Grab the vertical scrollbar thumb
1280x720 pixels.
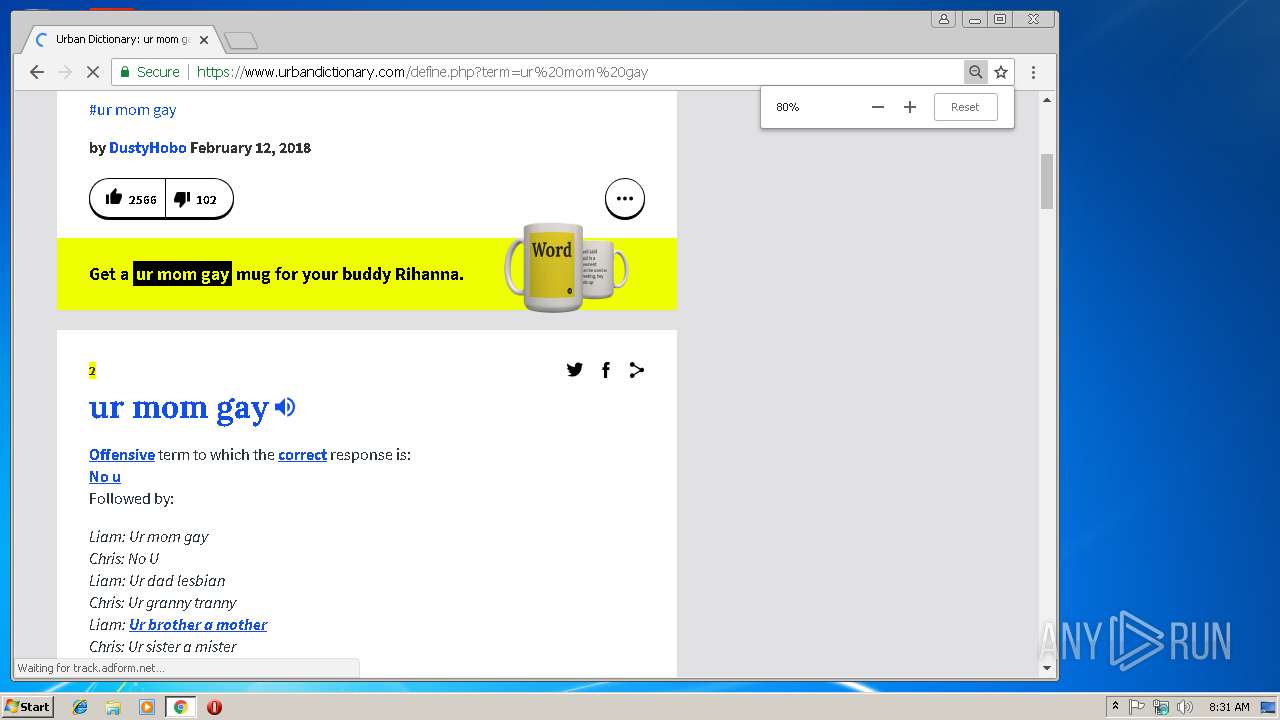[1047, 181]
